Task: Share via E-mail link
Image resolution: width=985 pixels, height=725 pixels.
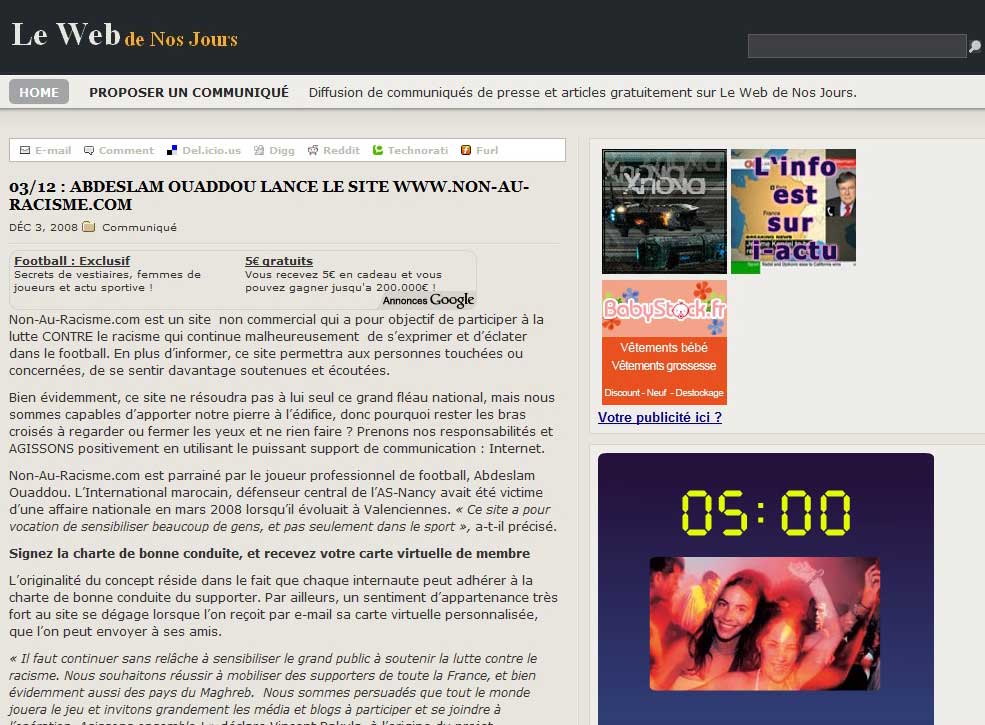Action: point(53,150)
